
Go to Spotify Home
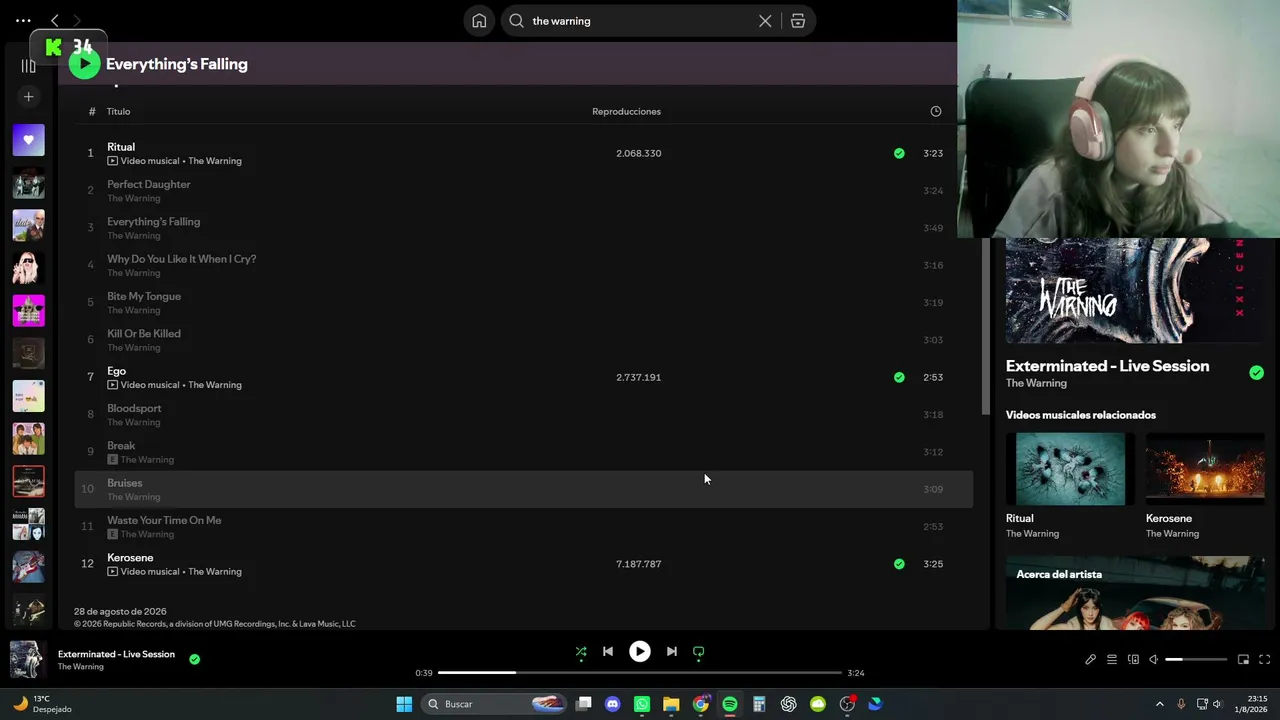coord(479,21)
